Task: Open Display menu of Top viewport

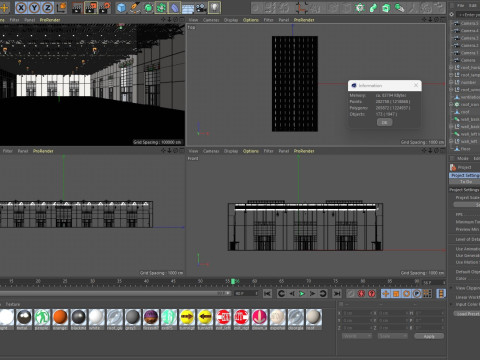Action: (x=231, y=20)
